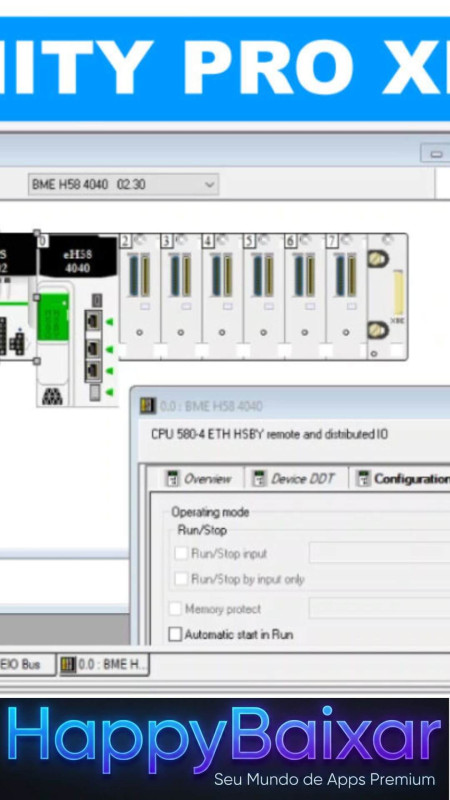Select empty rack slot 4
Viewport: 450px width, 800px height.
222,296
